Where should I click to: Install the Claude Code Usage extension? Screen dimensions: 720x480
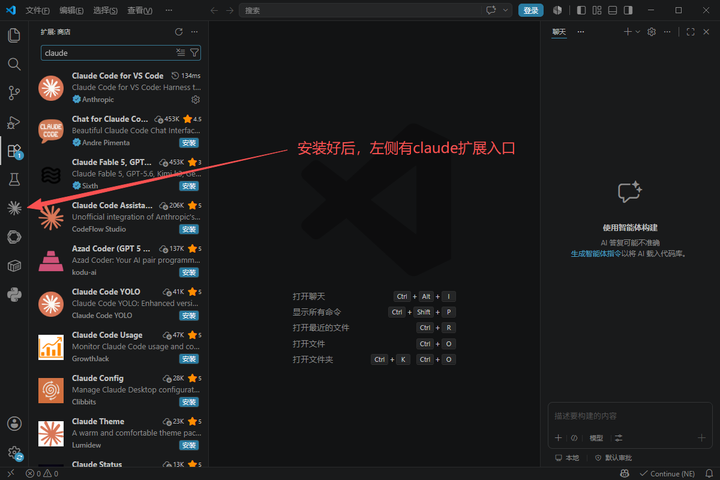tap(189, 359)
